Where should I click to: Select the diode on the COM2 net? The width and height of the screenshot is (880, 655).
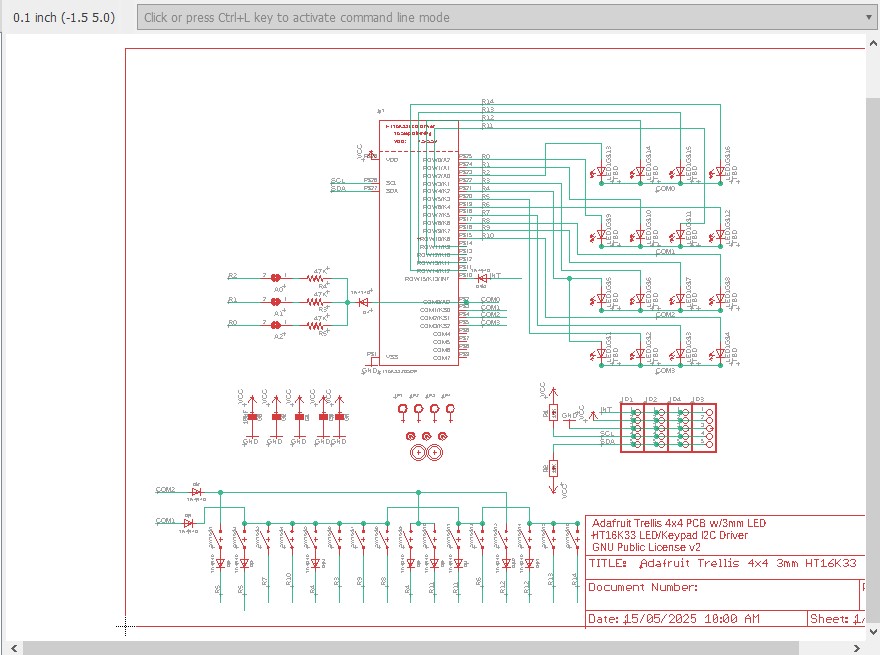pyautogui.click(x=196, y=492)
